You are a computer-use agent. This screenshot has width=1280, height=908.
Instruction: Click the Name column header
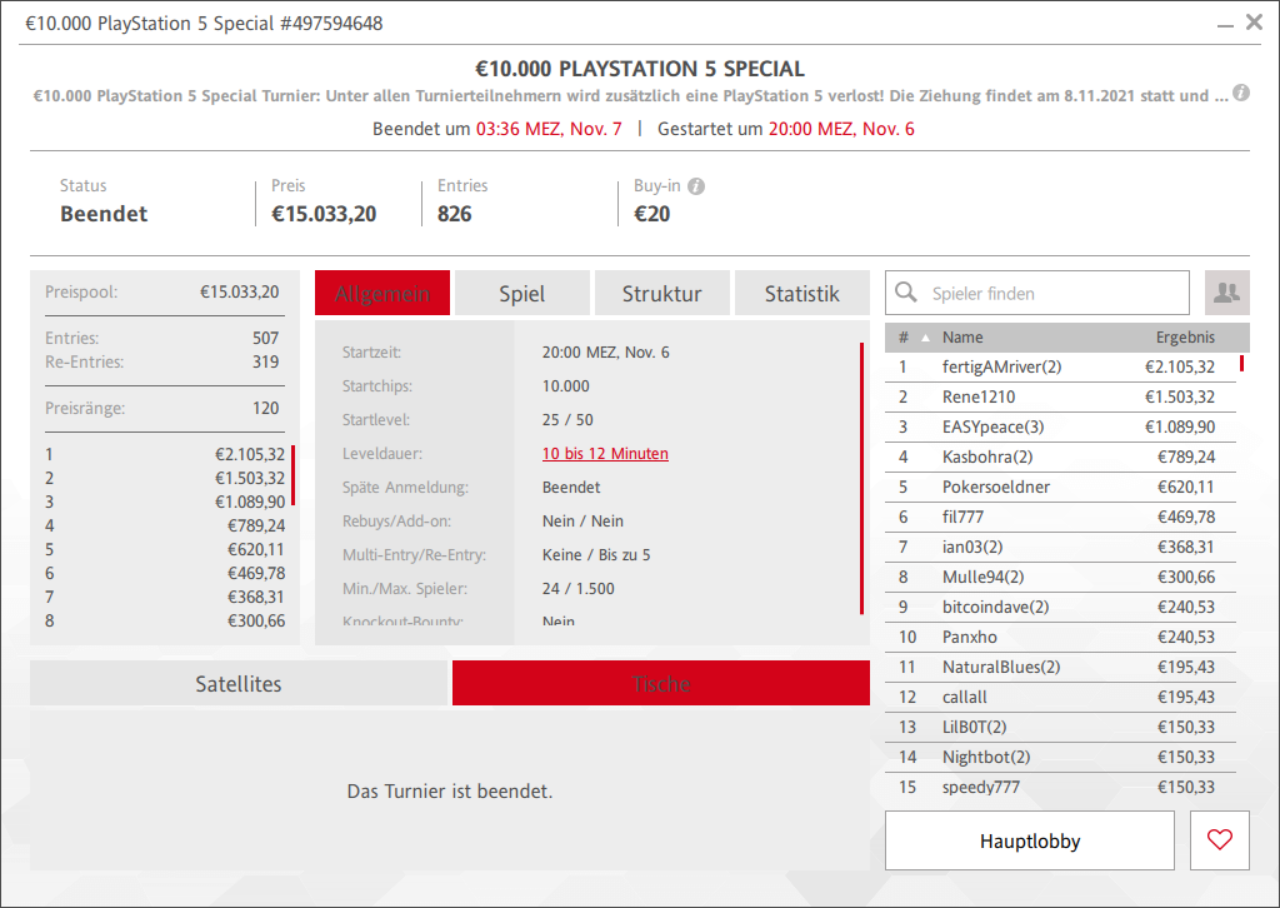pyautogui.click(x=962, y=337)
